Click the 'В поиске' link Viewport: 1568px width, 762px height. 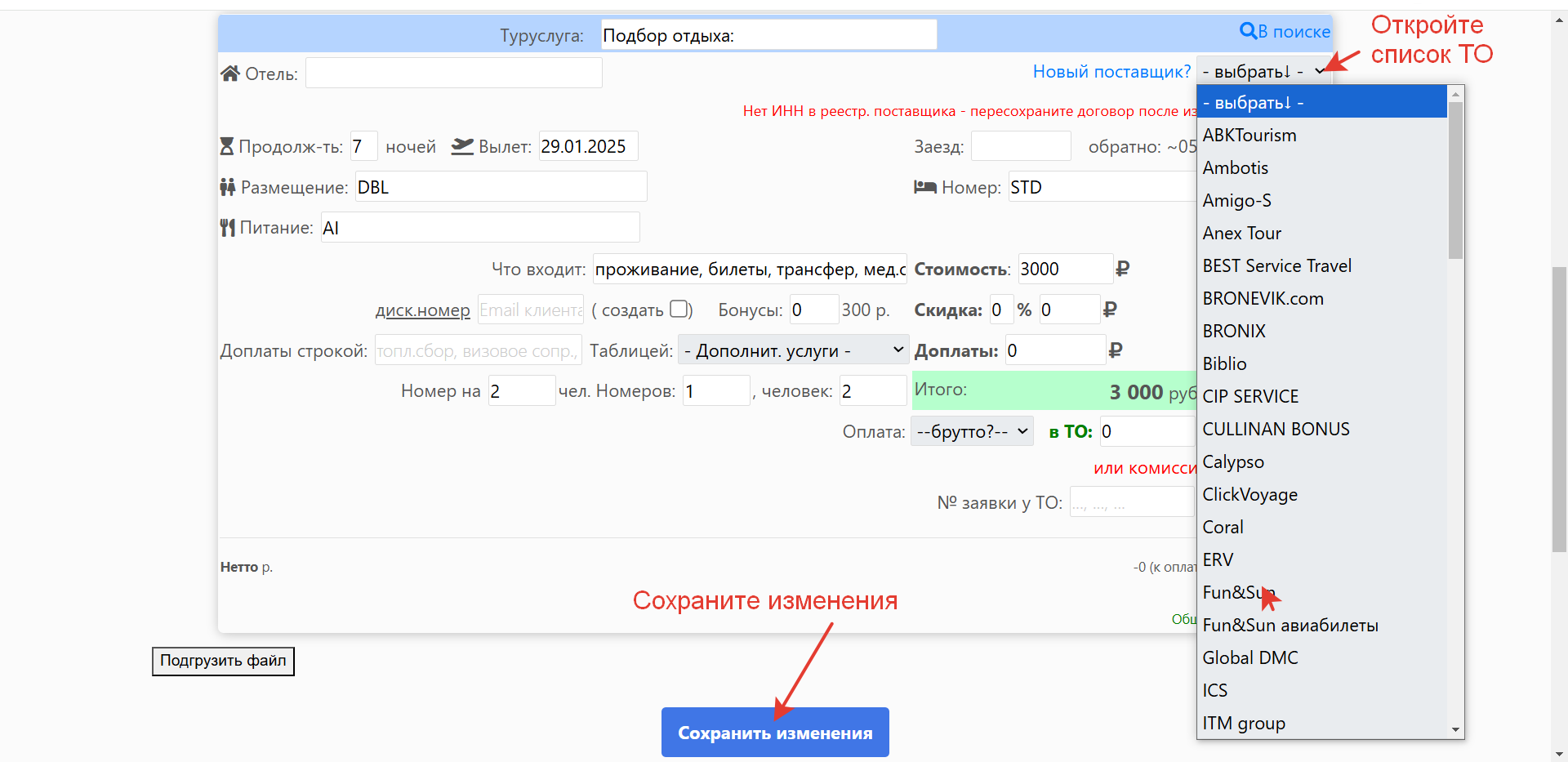pyautogui.click(x=1294, y=31)
